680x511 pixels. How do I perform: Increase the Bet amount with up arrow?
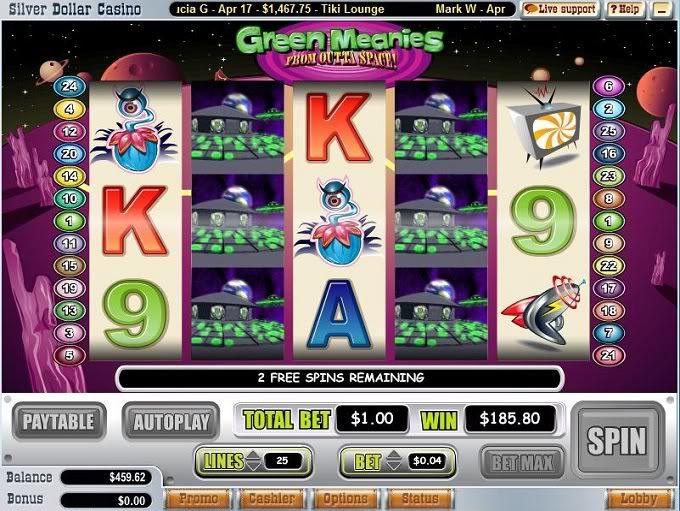coord(394,454)
